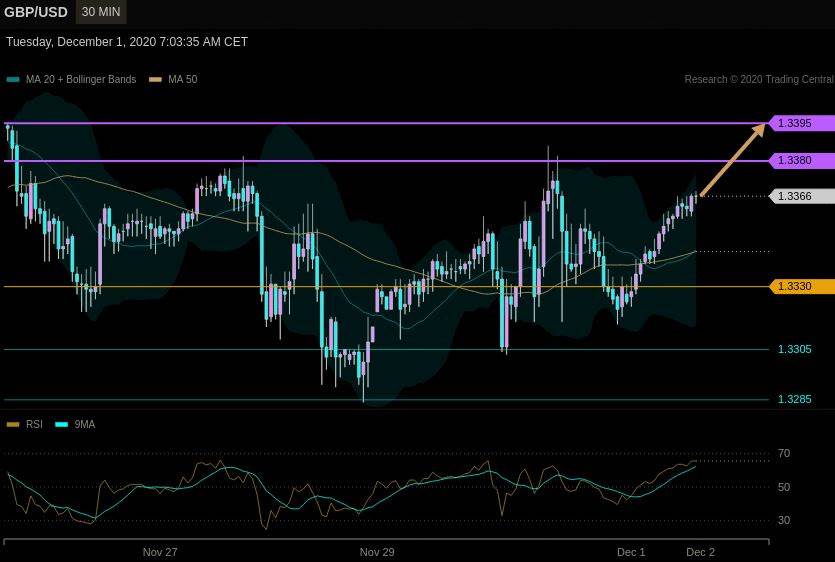Image resolution: width=835 pixels, height=562 pixels.
Task: Click the Dec 1 date axis label
Action: pyautogui.click(x=631, y=552)
